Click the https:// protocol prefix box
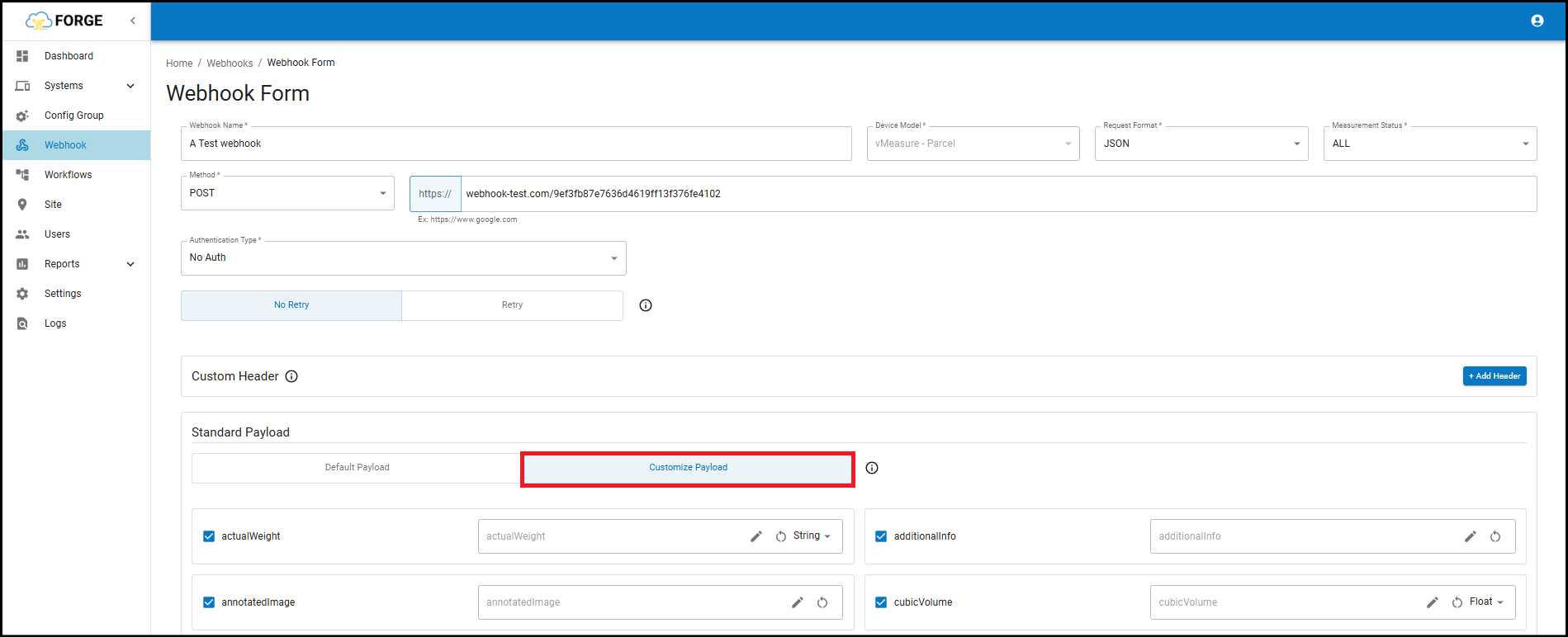1568x637 pixels. (x=435, y=194)
